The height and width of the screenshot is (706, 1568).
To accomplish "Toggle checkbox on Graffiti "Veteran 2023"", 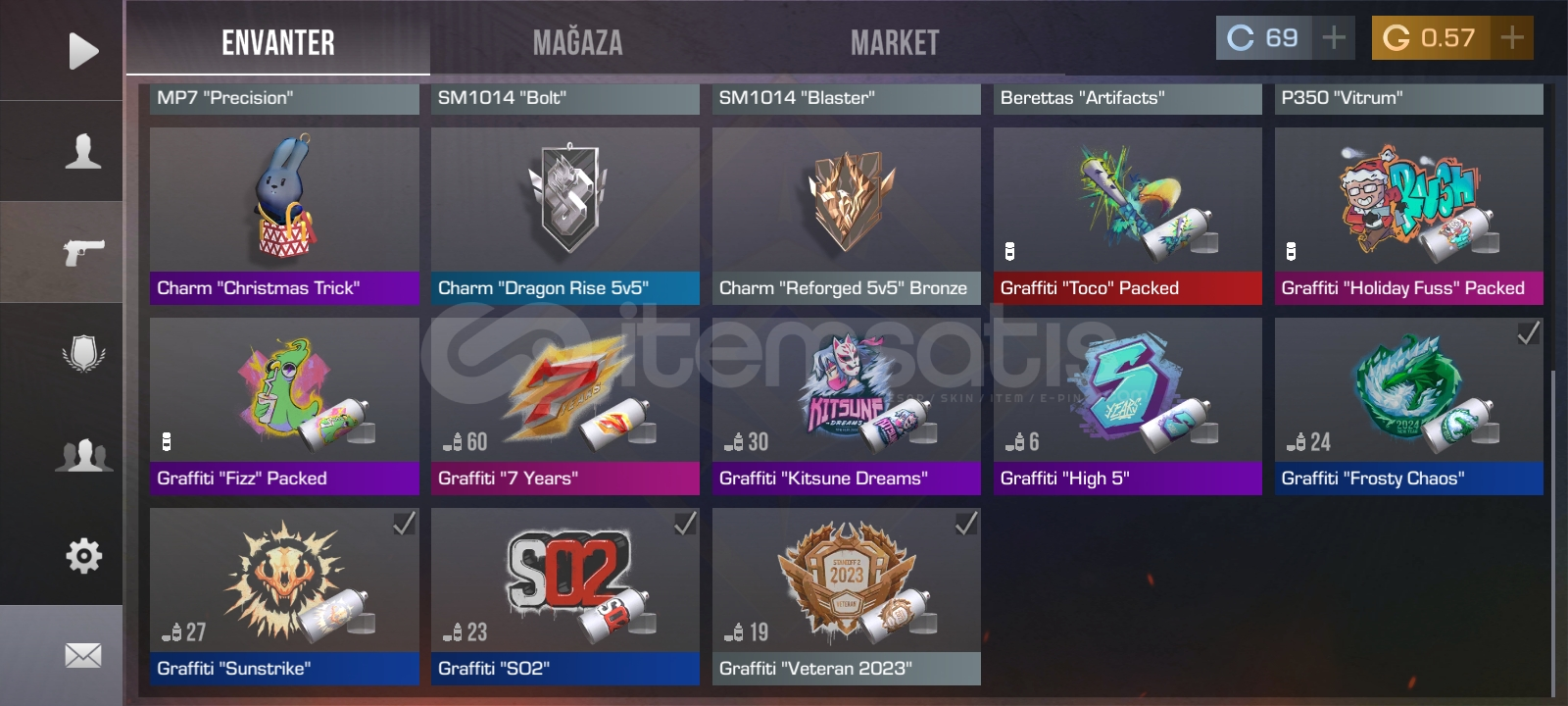I will (x=966, y=524).
